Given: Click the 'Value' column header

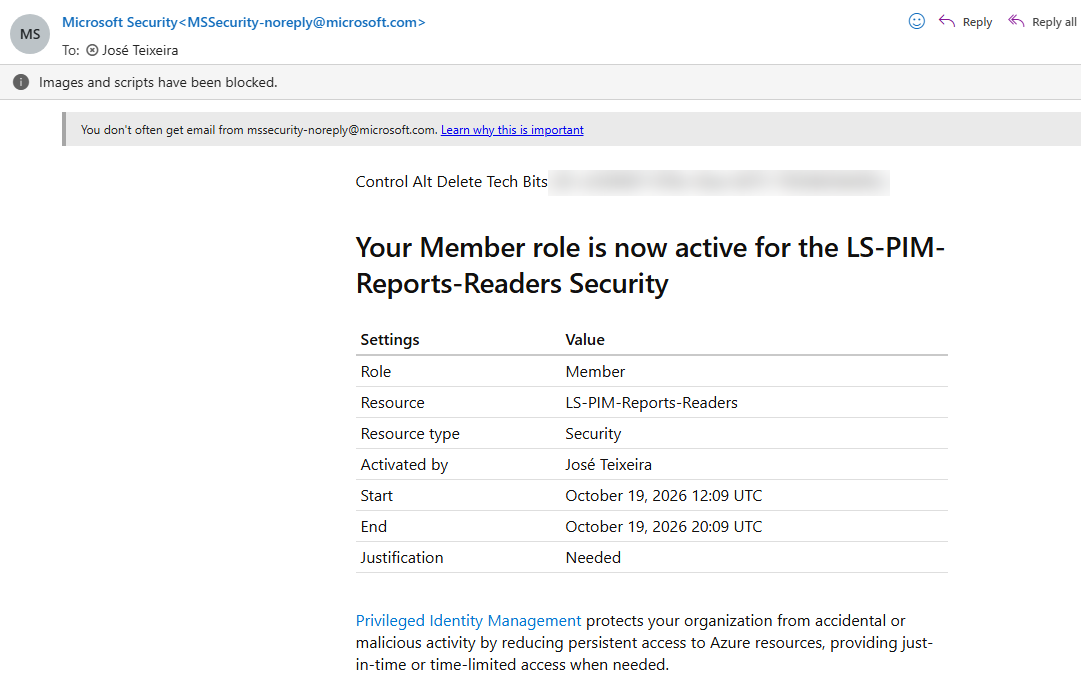Looking at the screenshot, I should click(x=585, y=340).
